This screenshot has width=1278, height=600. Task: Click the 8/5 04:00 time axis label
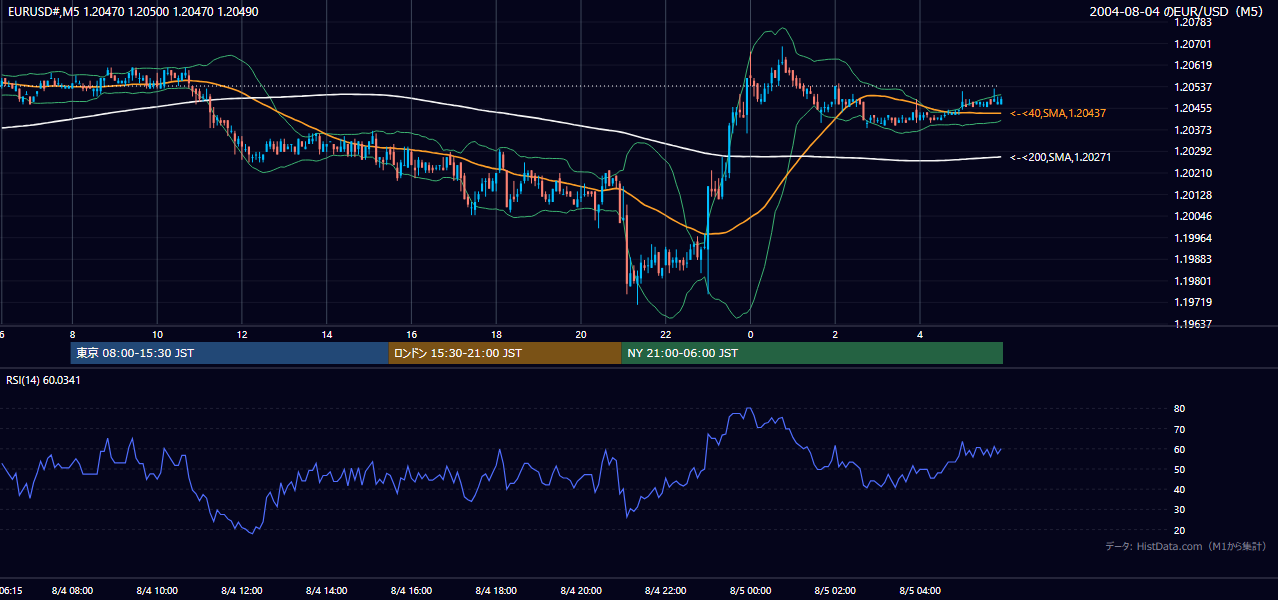(920, 590)
